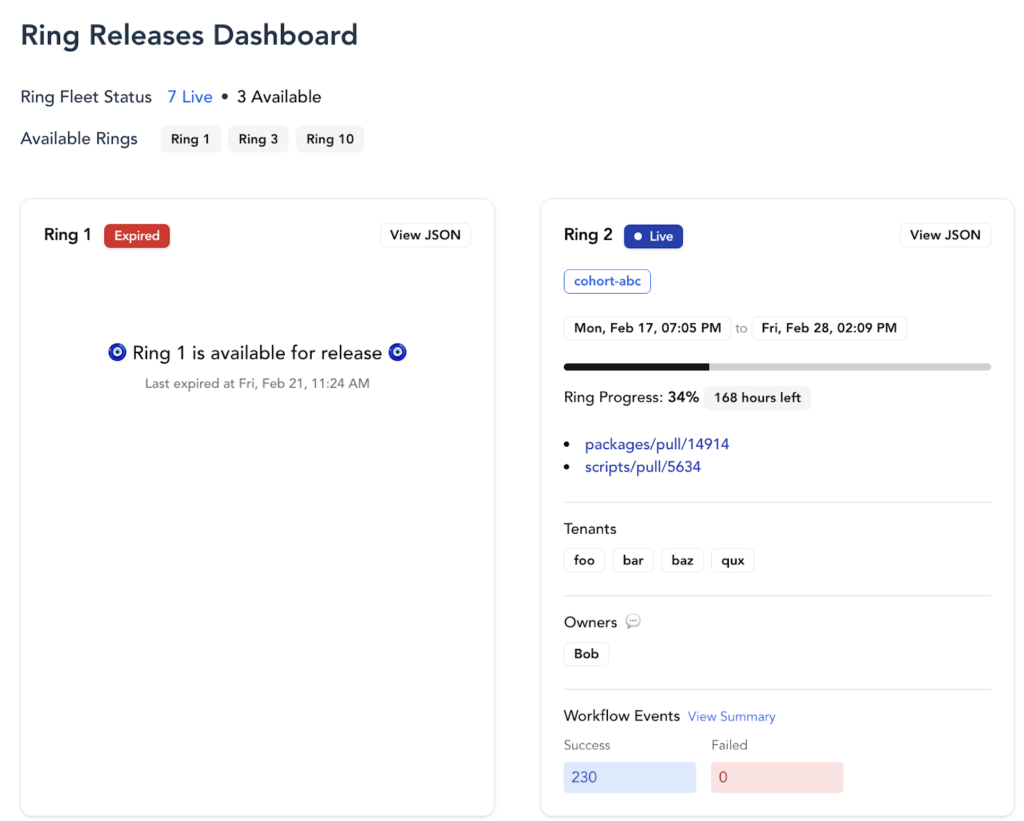Click the right target icon beside Ring 1 message
This screenshot has height=821, width=1024.
click(397, 352)
